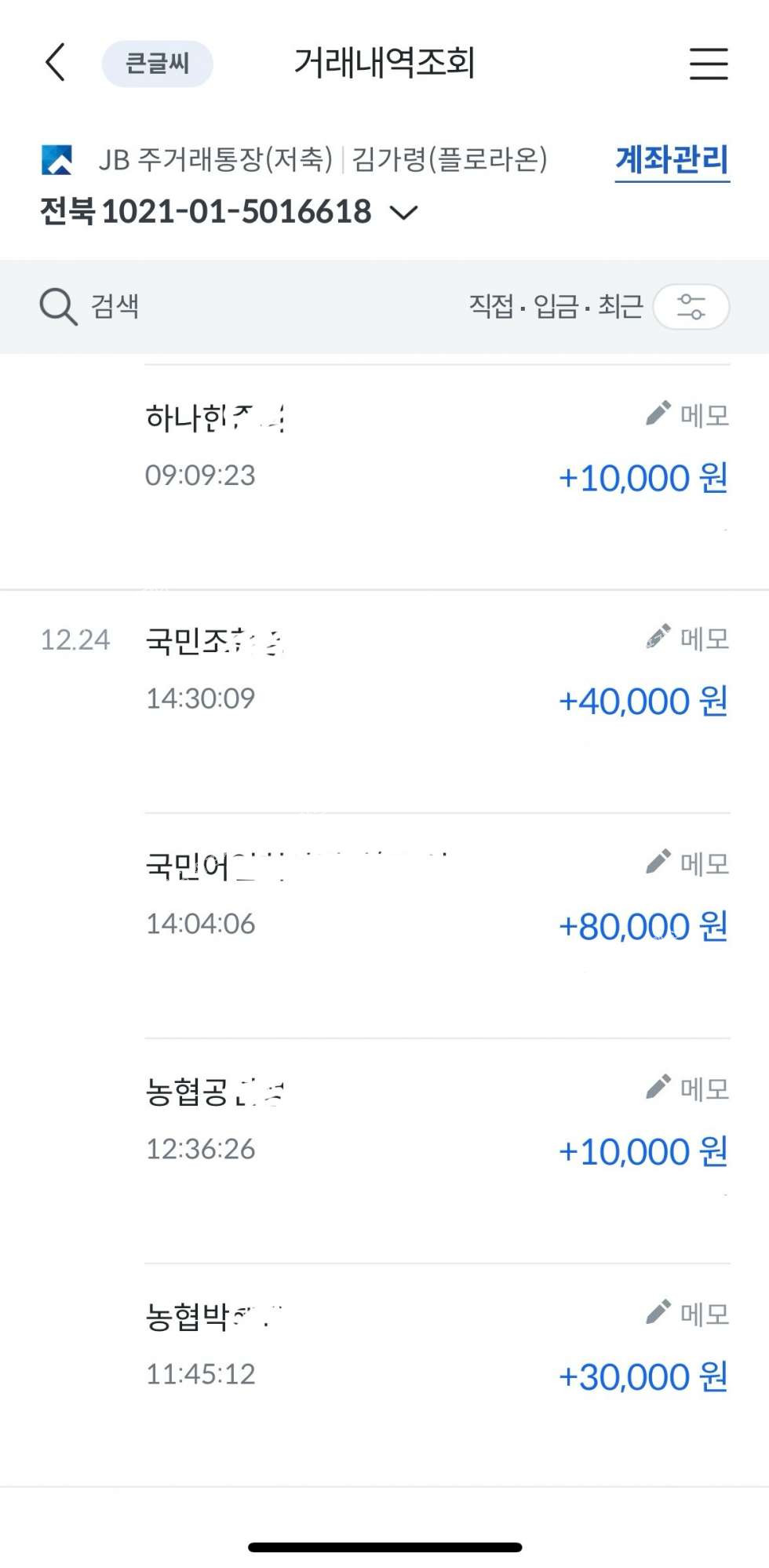Viewport: 769px width, 1568px height.
Task: Open the 직접·입금·최근 filter options
Action: [x=556, y=306]
